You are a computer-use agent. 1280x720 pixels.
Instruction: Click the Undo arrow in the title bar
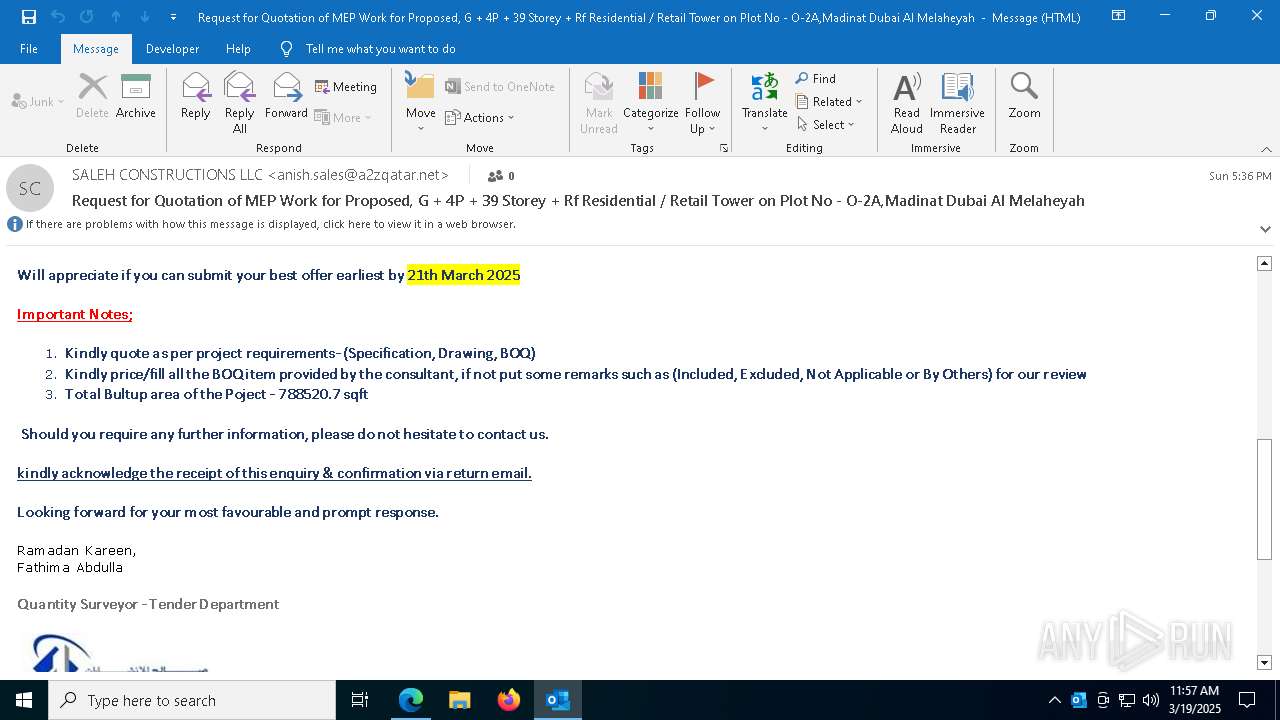(x=57, y=17)
